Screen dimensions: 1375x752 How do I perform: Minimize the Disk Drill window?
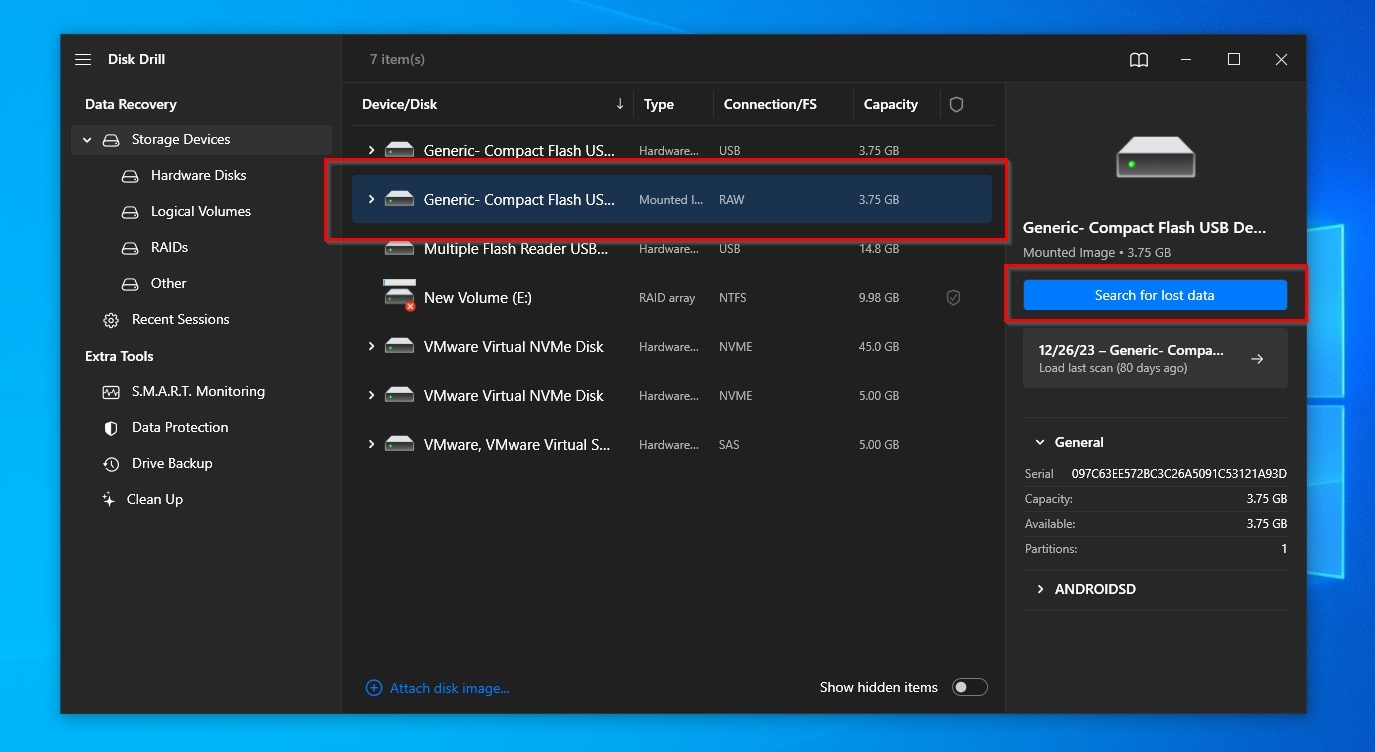pos(1186,60)
